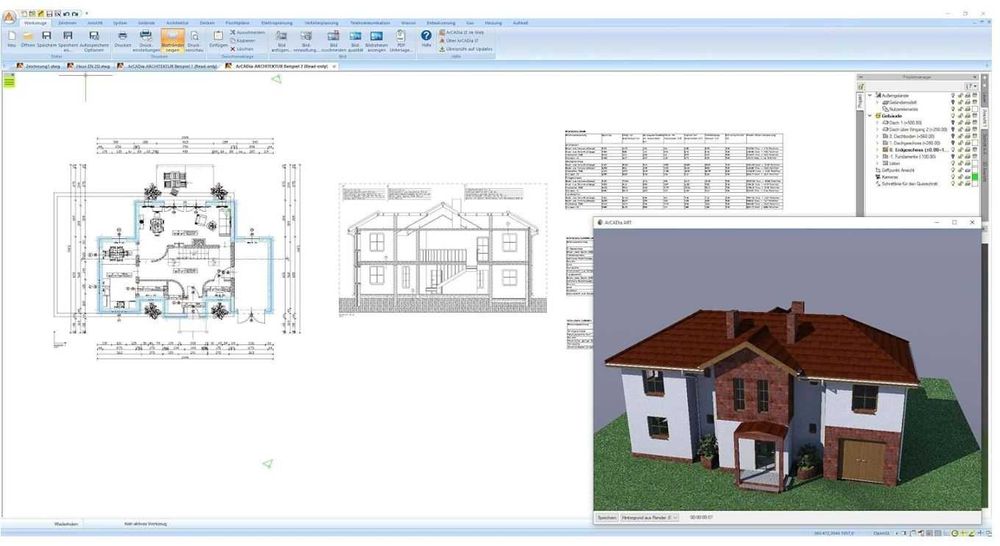Expand the 1. Dachgeschoss tree node
Viewport: 1000px width, 546px height.
click(x=878, y=144)
